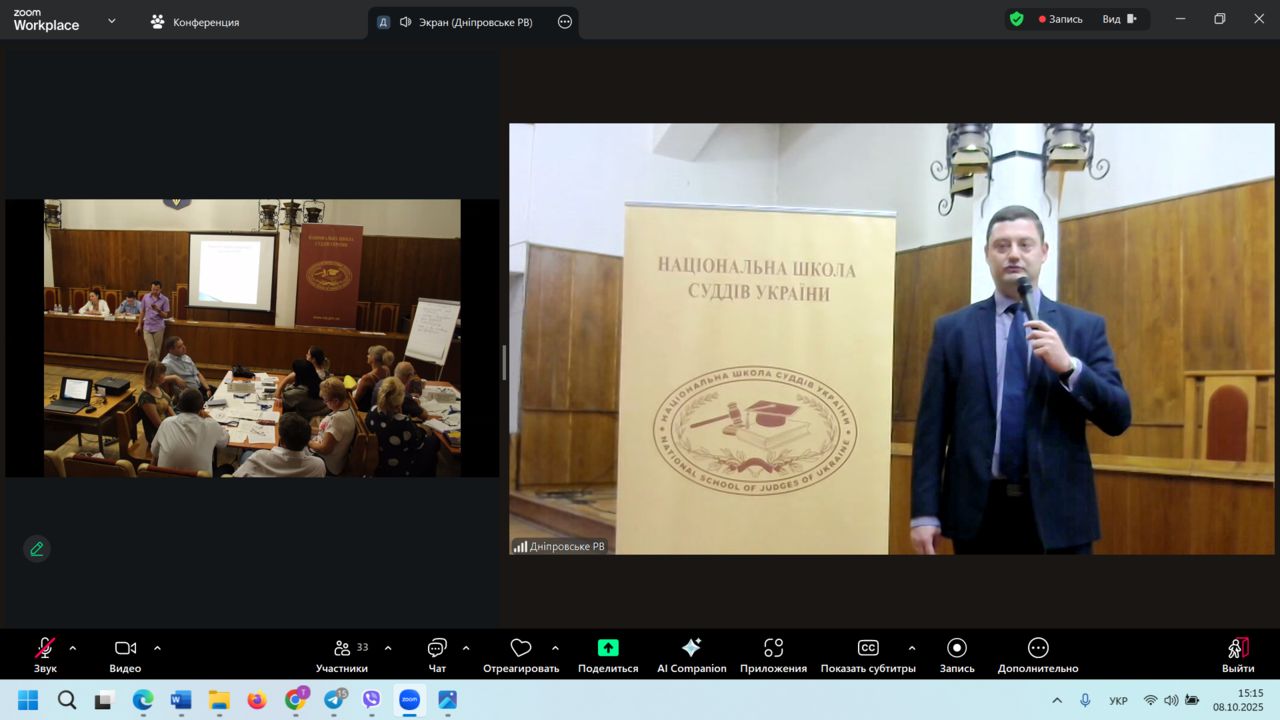Open the AI Companion panel
This screenshot has width=1280, height=720.
point(691,655)
